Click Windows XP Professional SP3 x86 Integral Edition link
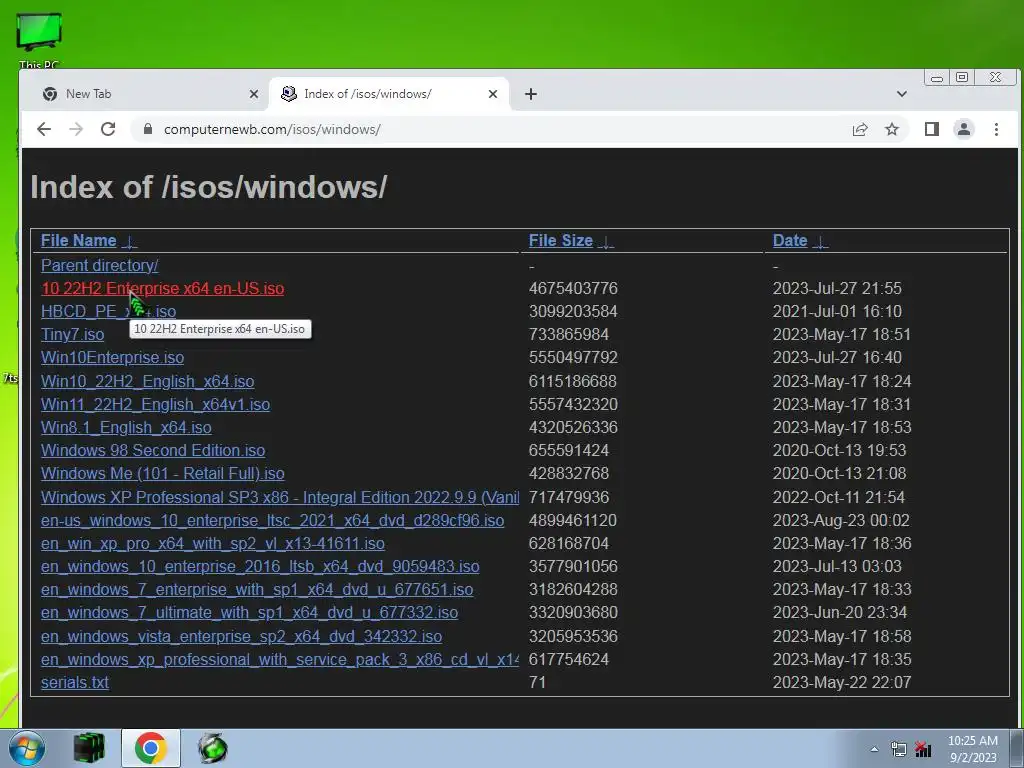 pyautogui.click(x=280, y=497)
